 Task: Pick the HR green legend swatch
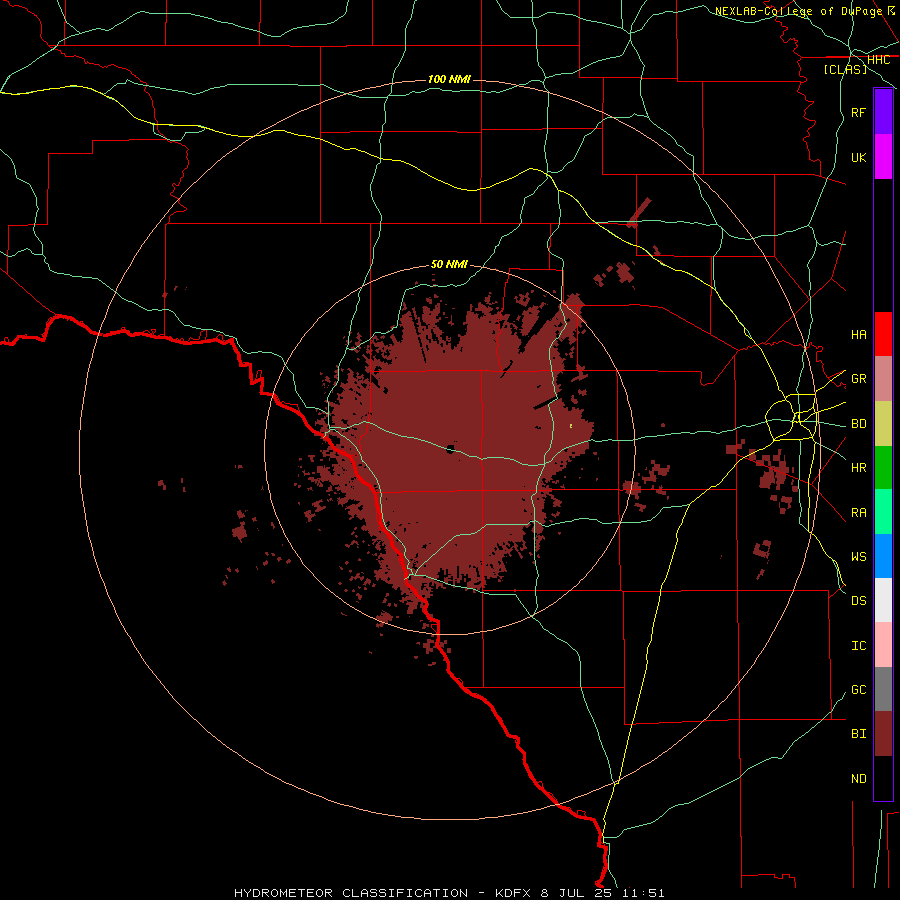coord(883,468)
